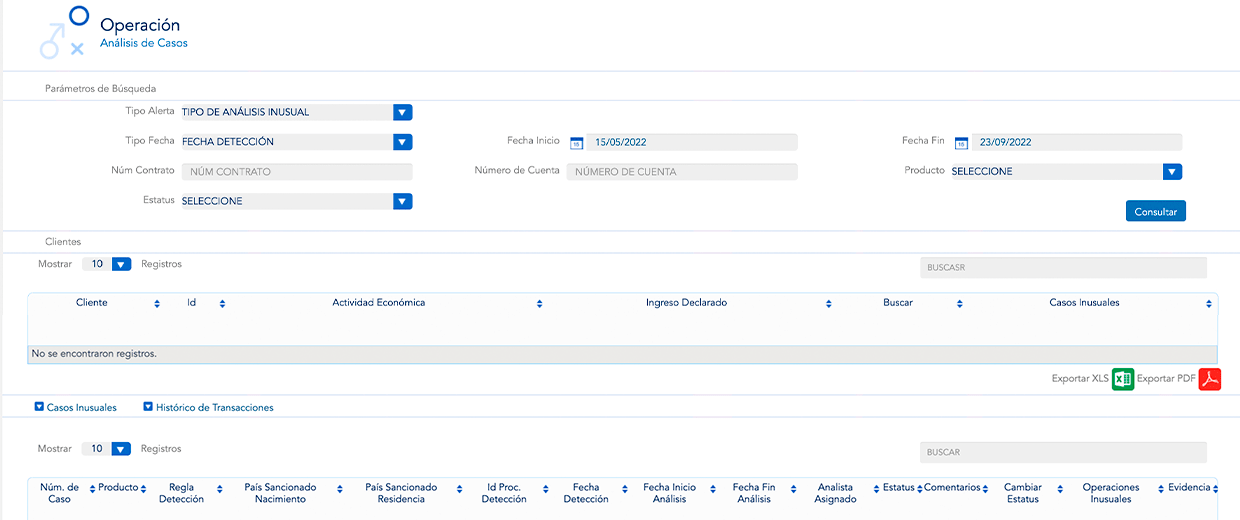Sort by Cliente column arrows
1240x520 pixels.
tap(157, 304)
